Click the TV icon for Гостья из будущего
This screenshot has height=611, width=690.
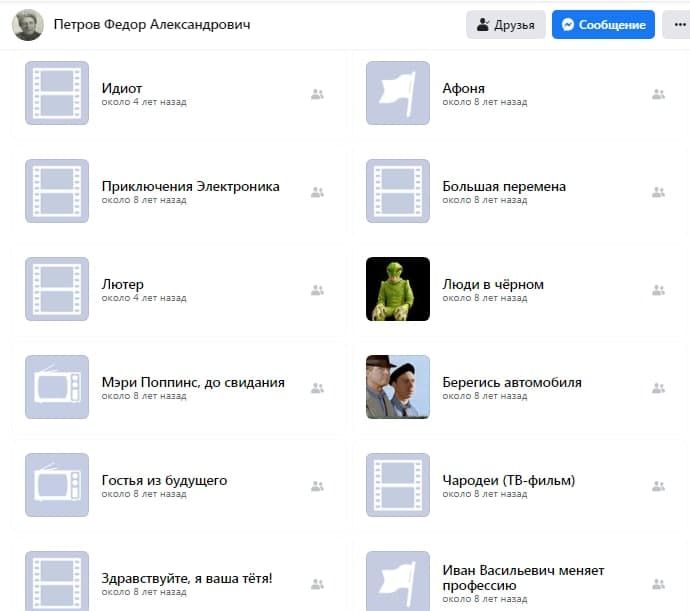56,485
